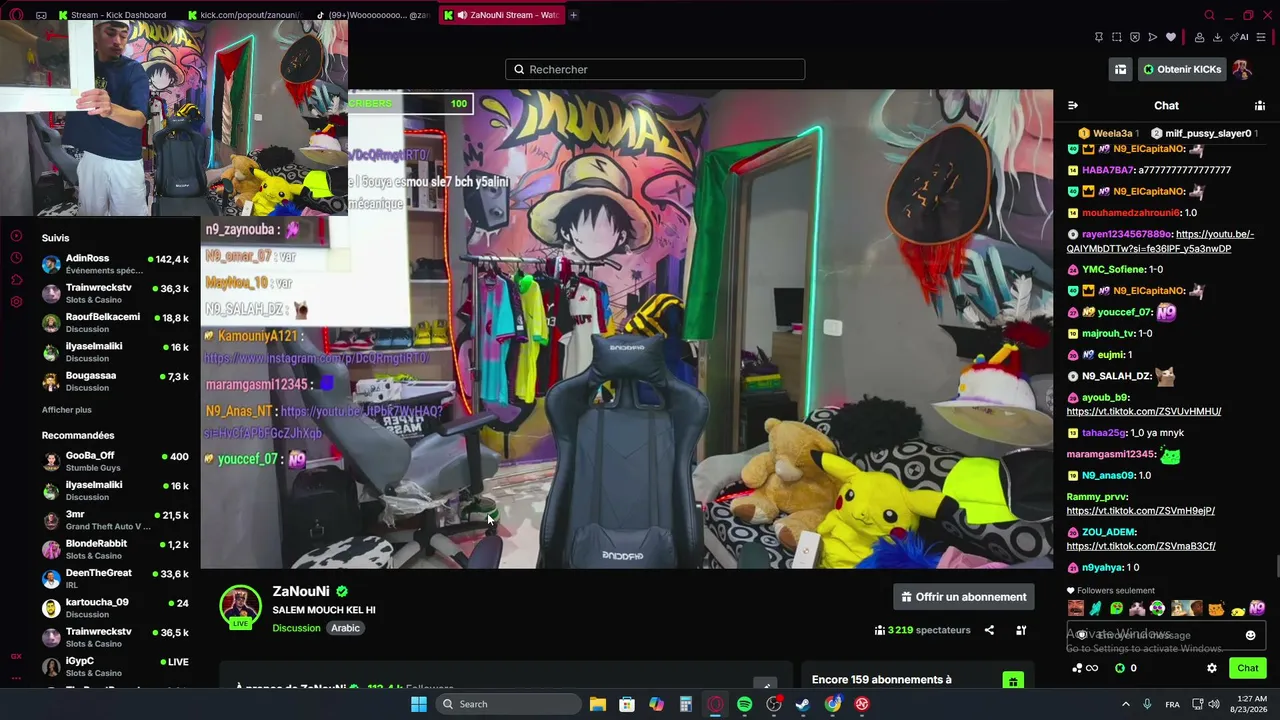Image resolution: width=1280 pixels, height=720 pixels.
Task: Open a new browser tab
Action: [x=574, y=15]
